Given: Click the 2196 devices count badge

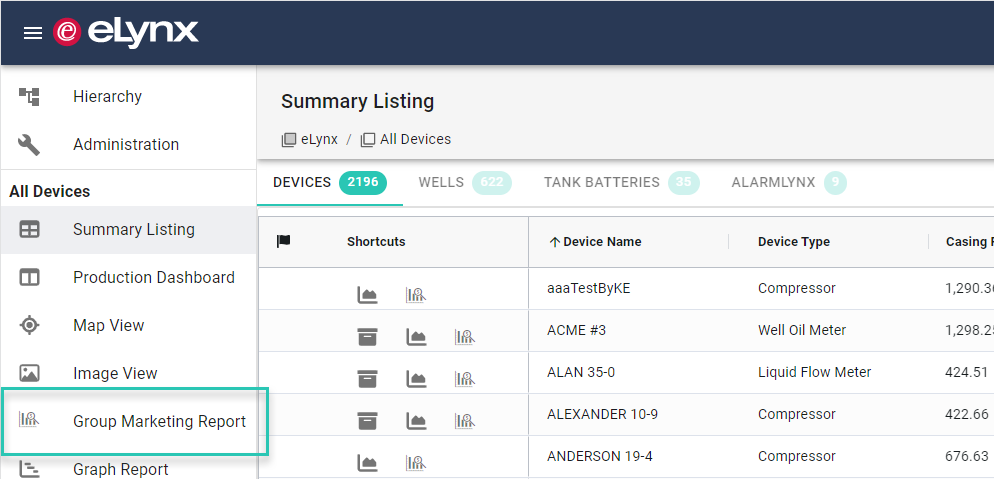Looking at the screenshot, I should click(363, 183).
